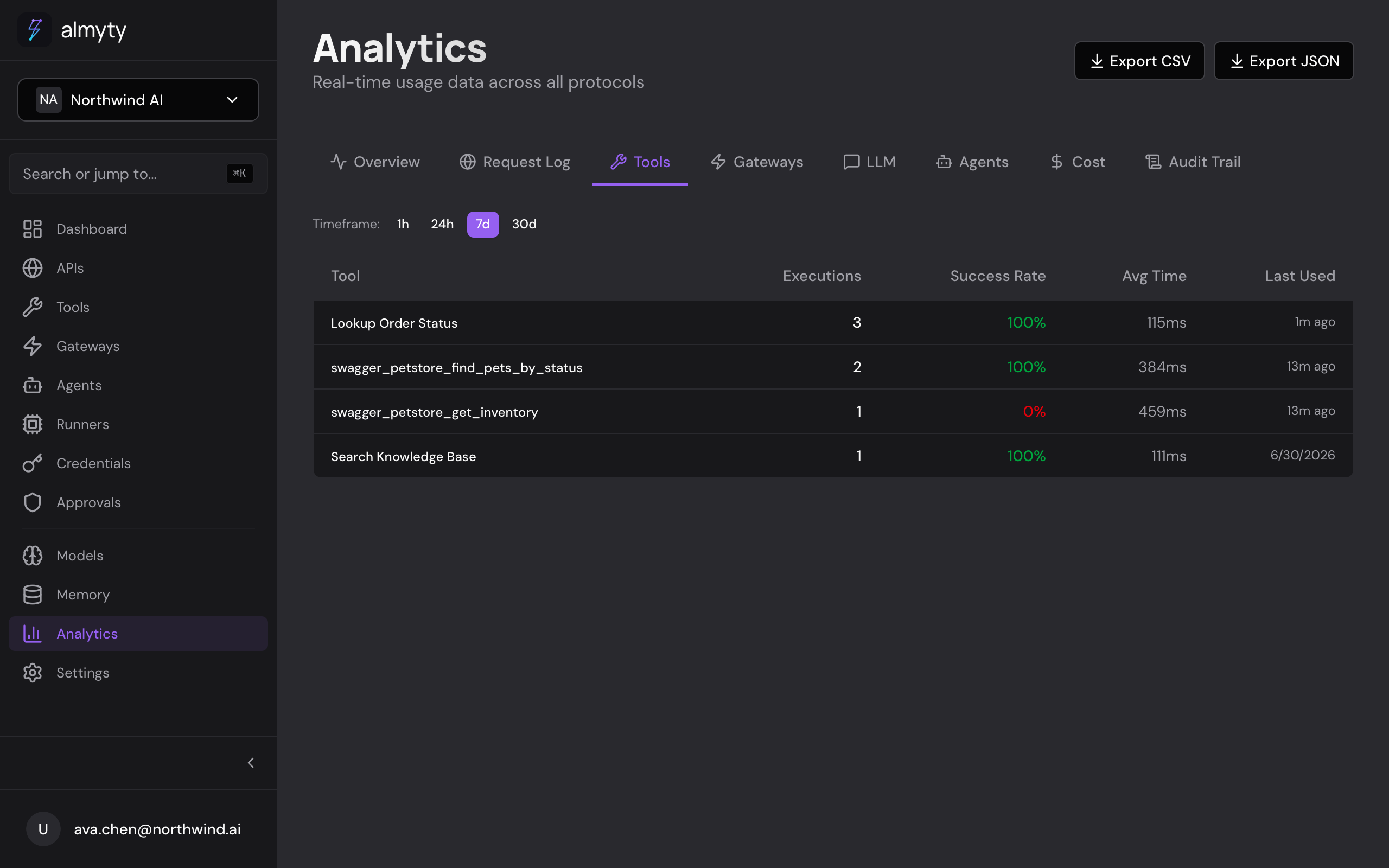Screen dimensions: 1389x868
Task: Sort by the Avg Time column header
Action: [x=1154, y=276]
